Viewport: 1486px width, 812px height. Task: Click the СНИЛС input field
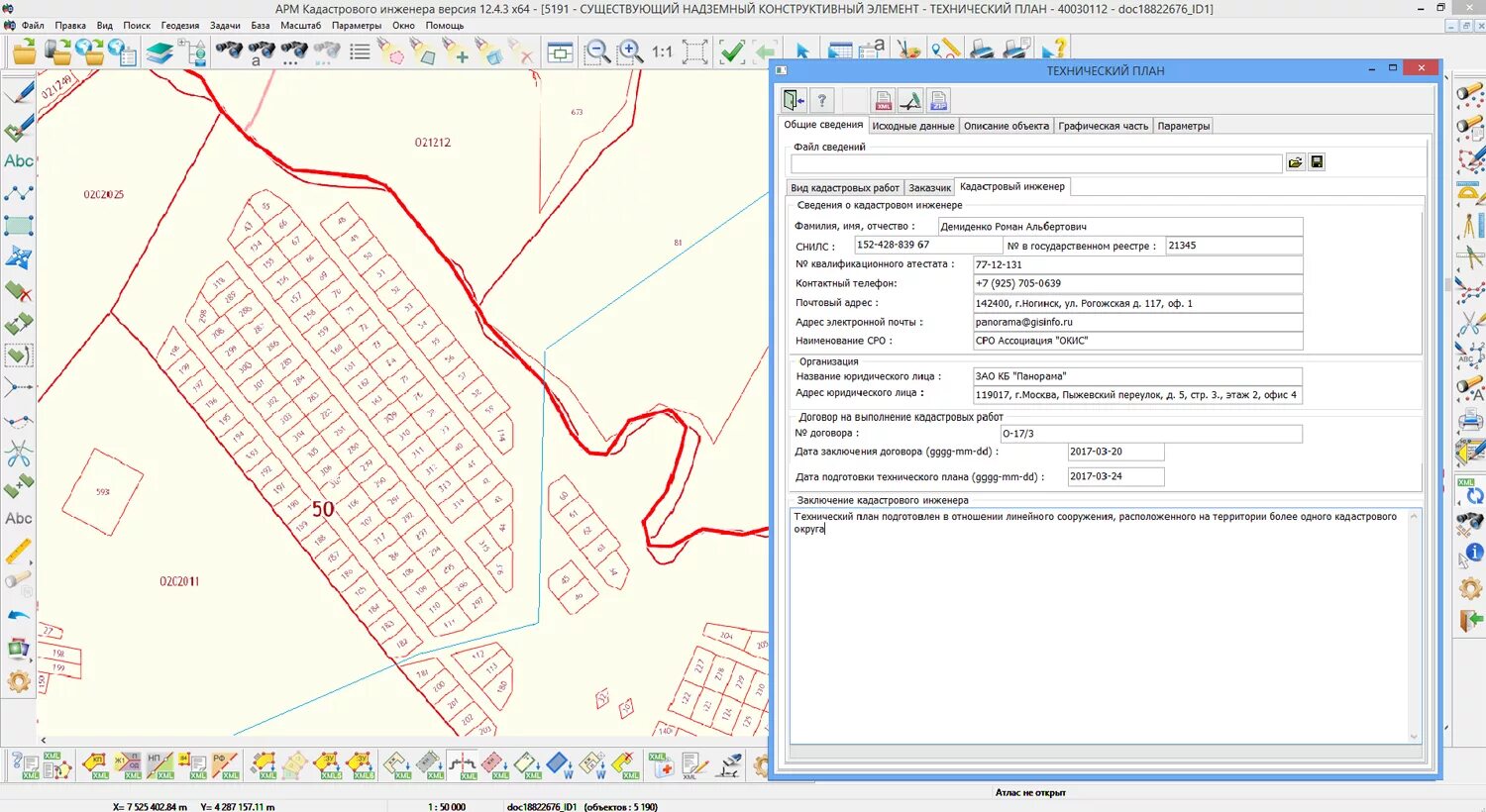(928, 245)
